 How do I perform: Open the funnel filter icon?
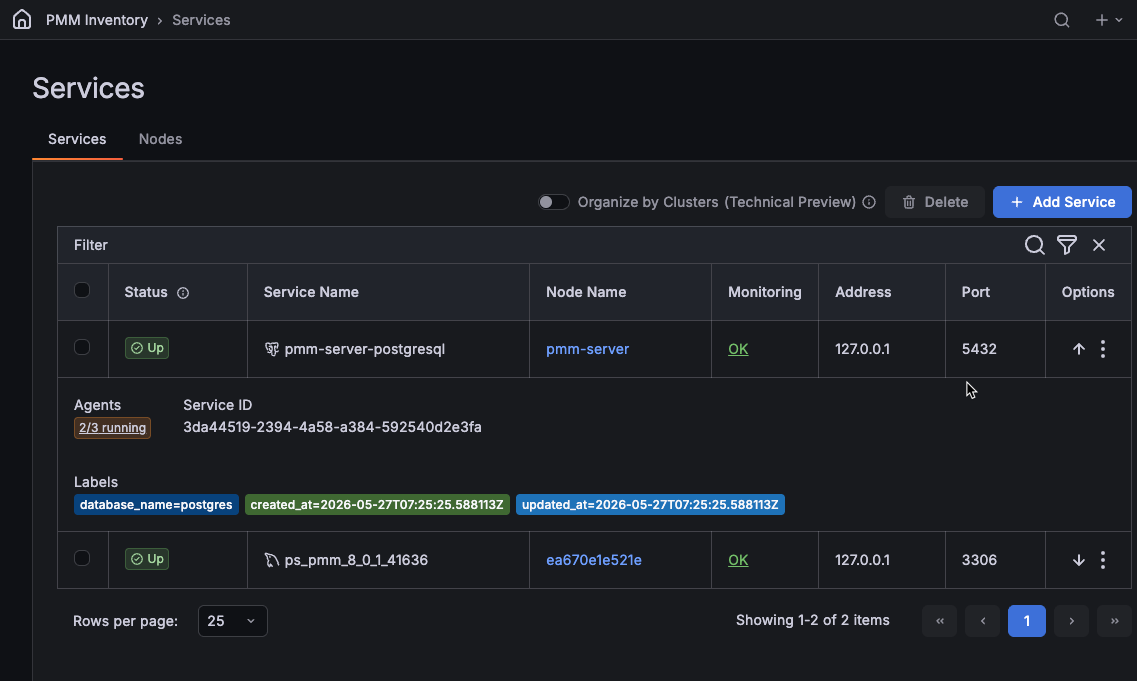(1067, 245)
